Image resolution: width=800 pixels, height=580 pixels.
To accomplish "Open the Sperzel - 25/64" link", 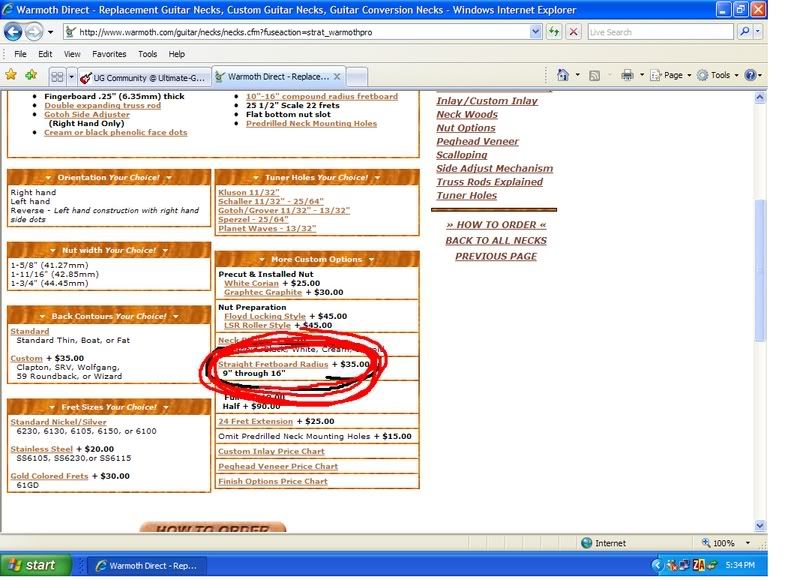I will click(253, 219).
